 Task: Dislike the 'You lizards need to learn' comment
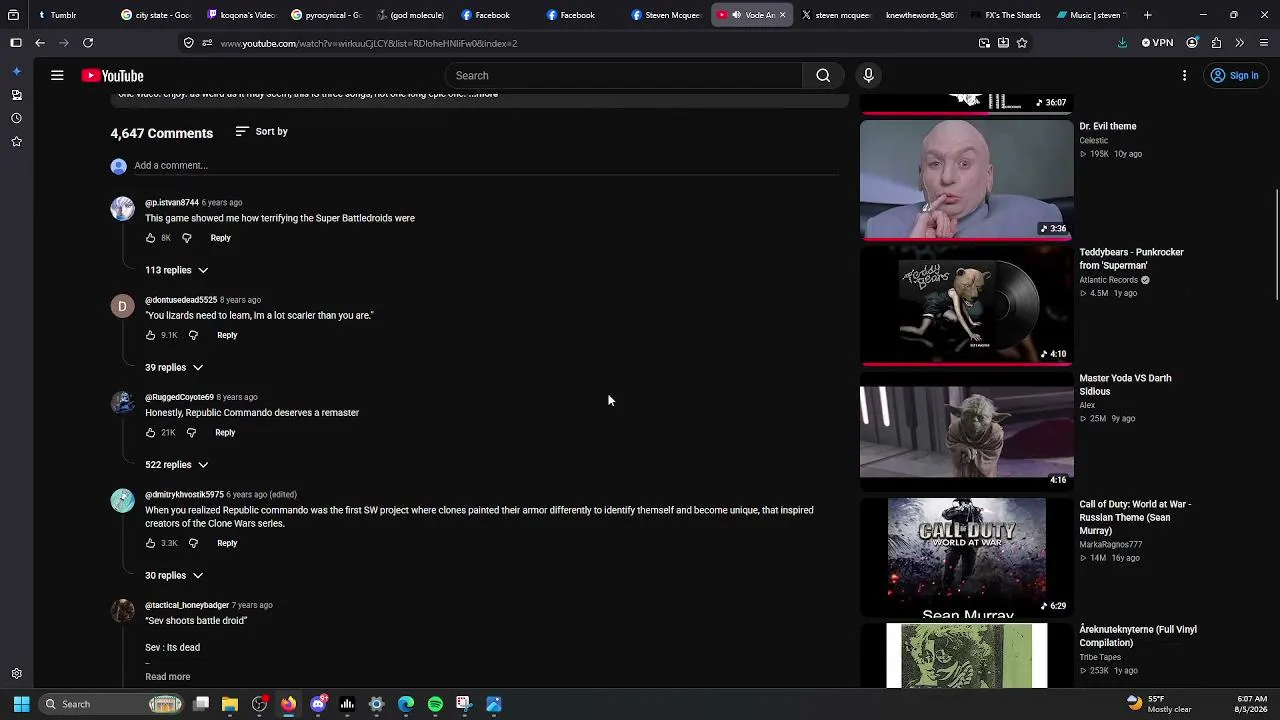pos(193,335)
